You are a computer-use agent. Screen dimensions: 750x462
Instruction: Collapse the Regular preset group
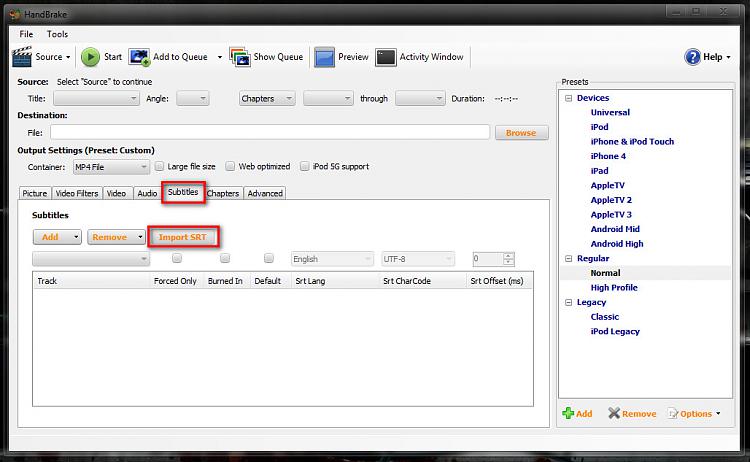click(x=569, y=259)
